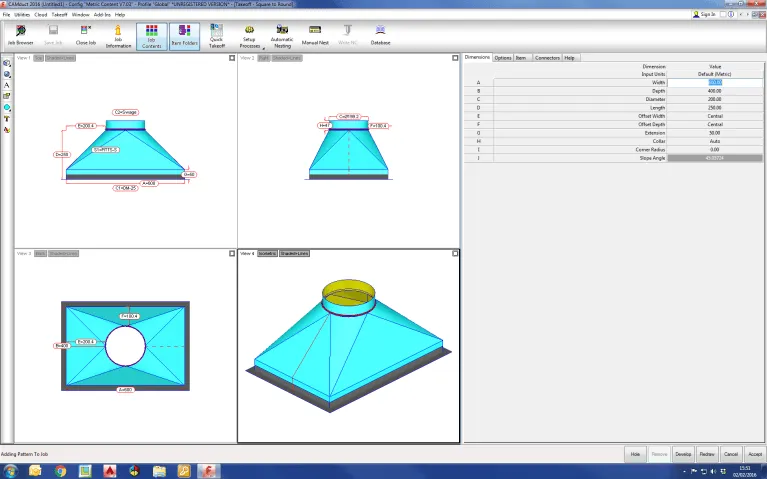Image resolution: width=767 pixels, height=479 pixels.
Task: Toggle the Item Folders panel
Action: coord(184,37)
